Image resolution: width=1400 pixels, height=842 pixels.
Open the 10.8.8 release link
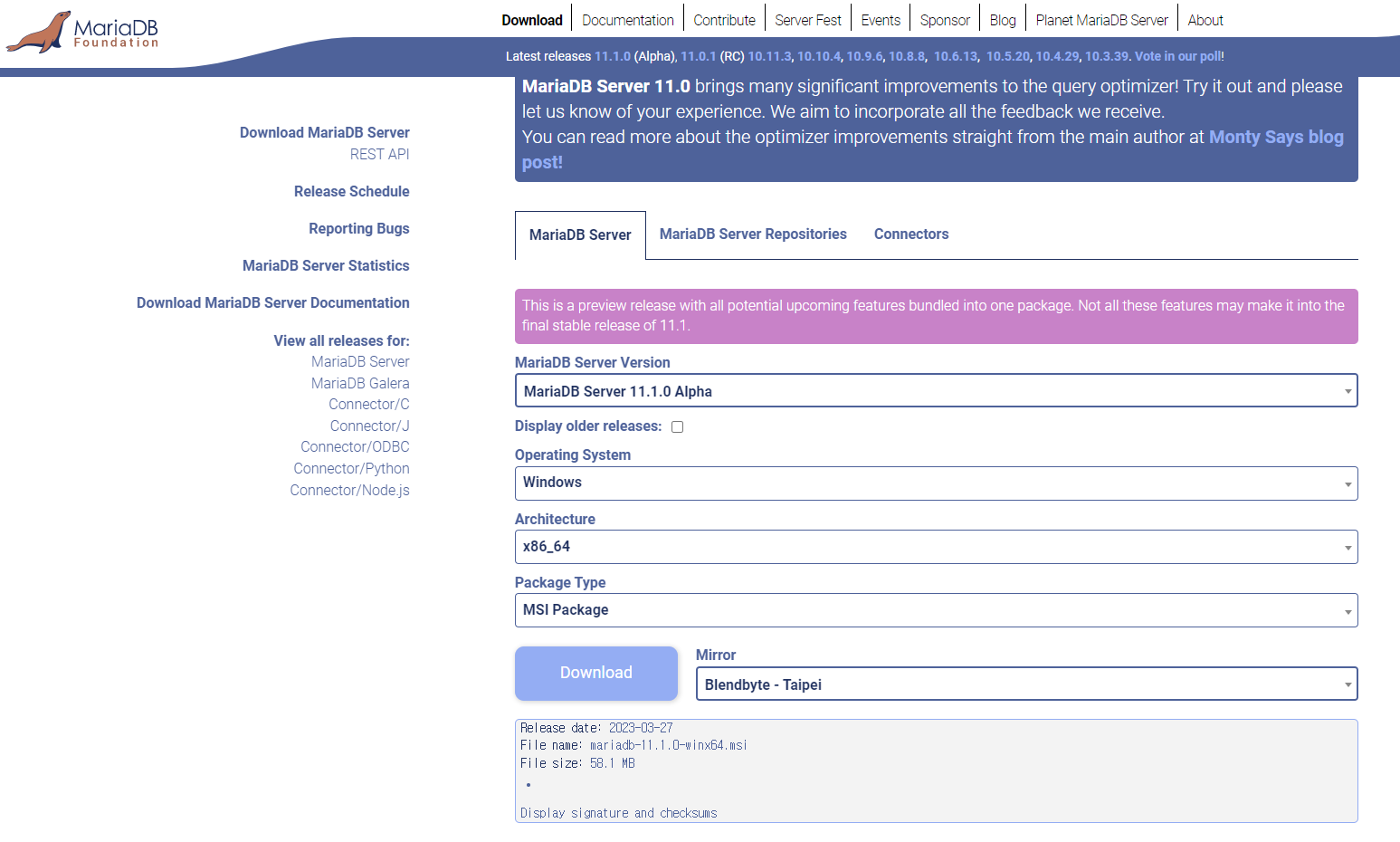[x=907, y=56]
